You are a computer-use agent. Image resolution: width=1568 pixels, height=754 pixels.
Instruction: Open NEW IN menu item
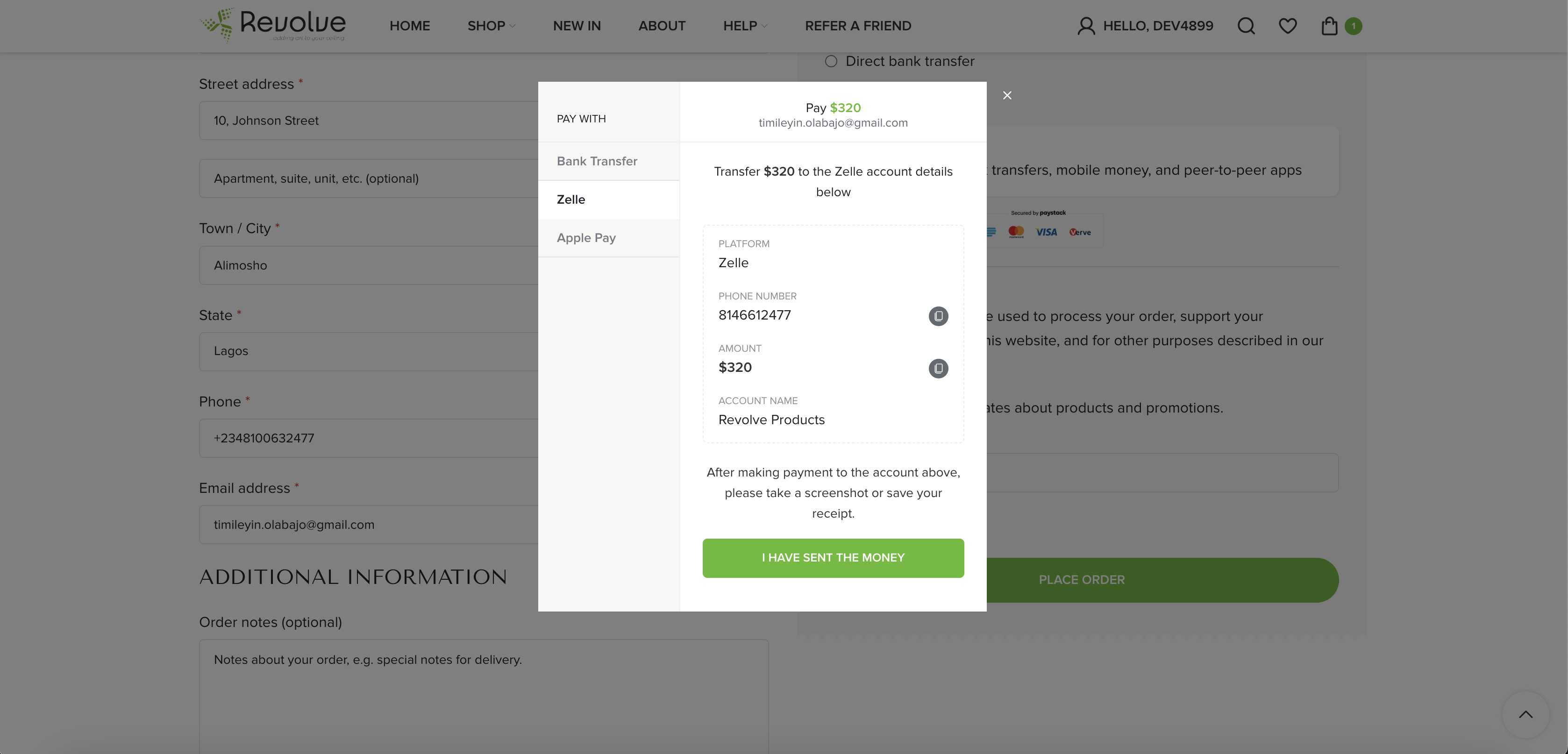577,26
